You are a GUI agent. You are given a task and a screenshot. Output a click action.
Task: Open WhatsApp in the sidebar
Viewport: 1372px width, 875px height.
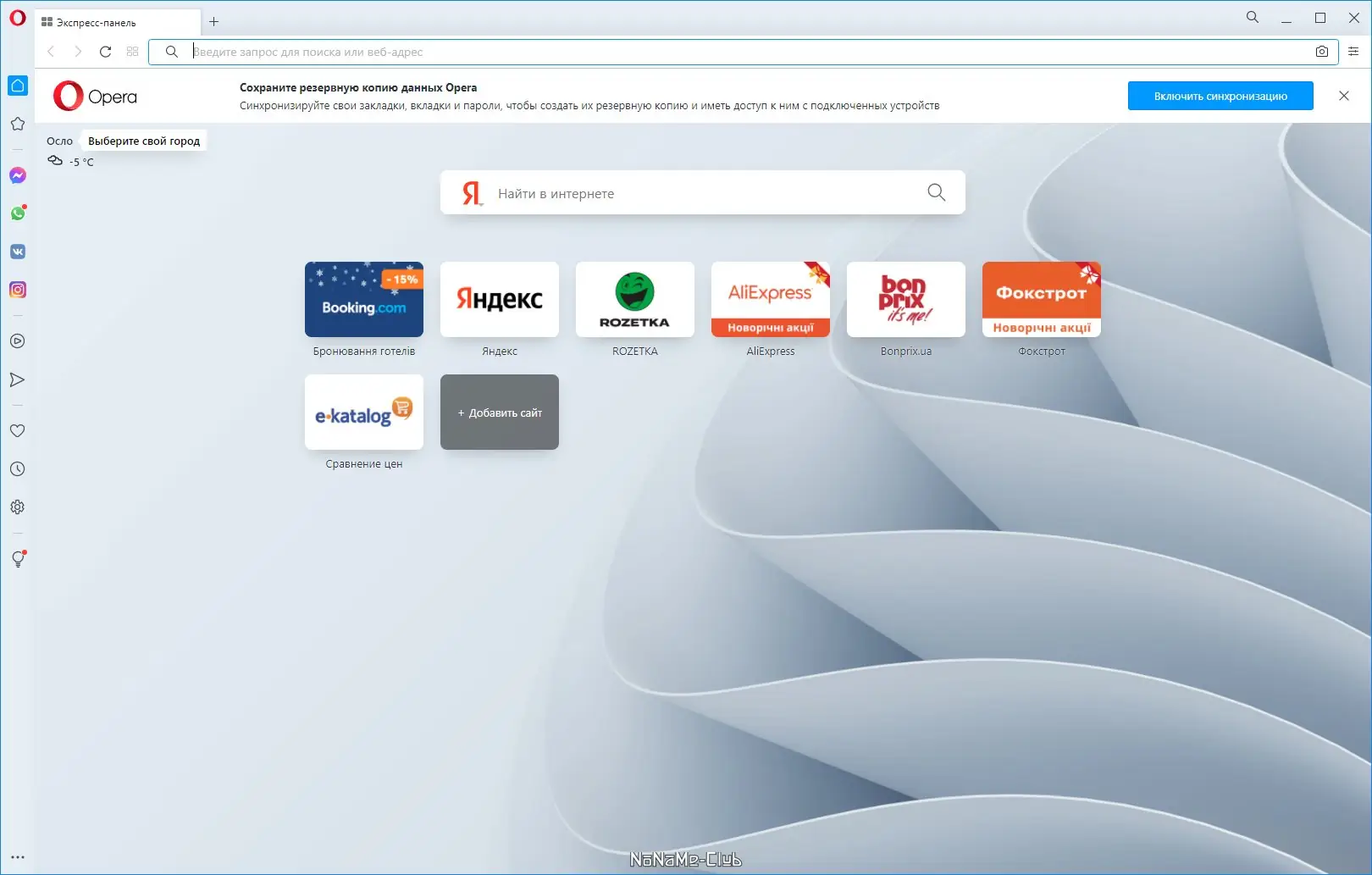[x=18, y=213]
